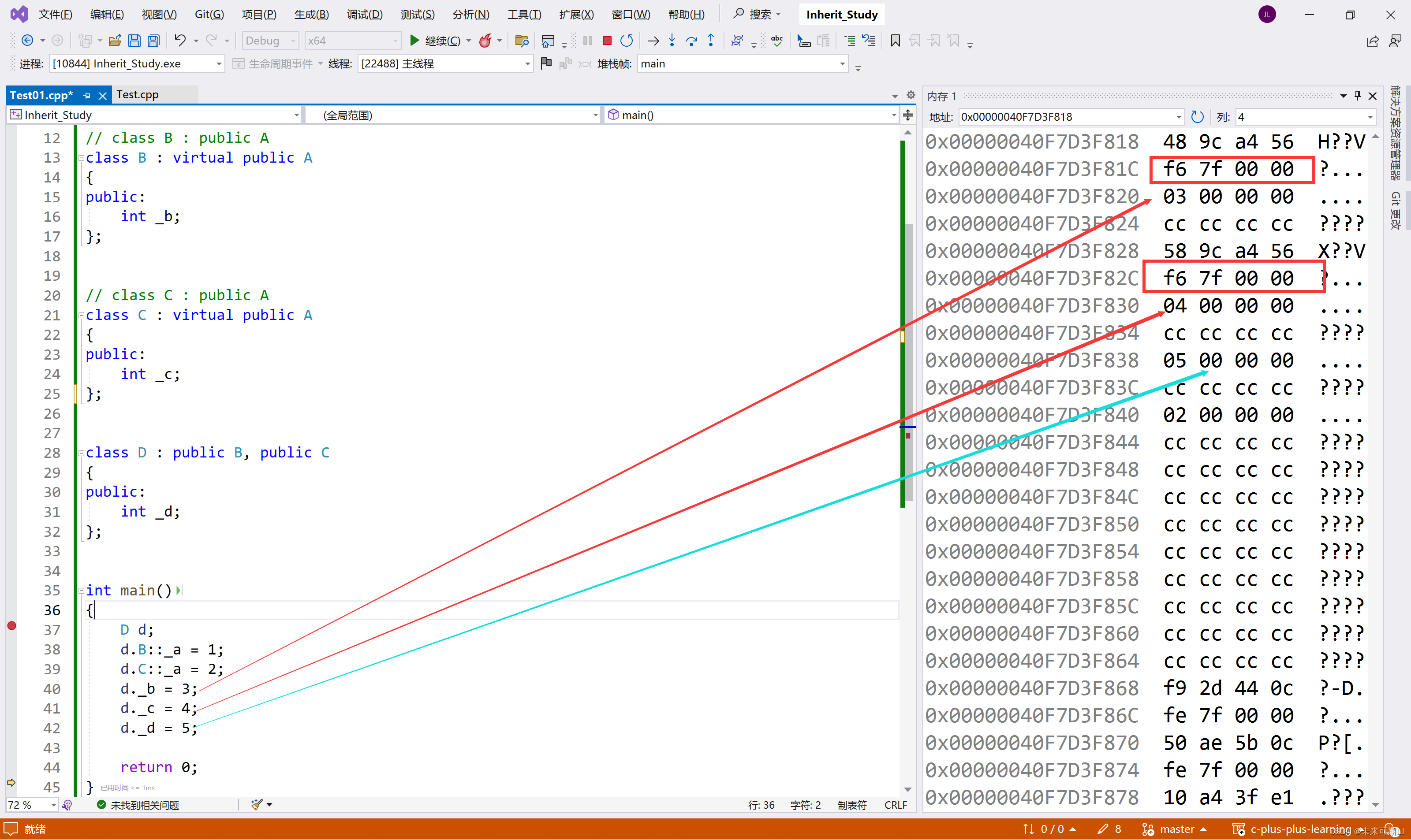Image resolution: width=1411 pixels, height=840 pixels.
Task: Step out with the up arrow icon
Action: click(x=711, y=41)
